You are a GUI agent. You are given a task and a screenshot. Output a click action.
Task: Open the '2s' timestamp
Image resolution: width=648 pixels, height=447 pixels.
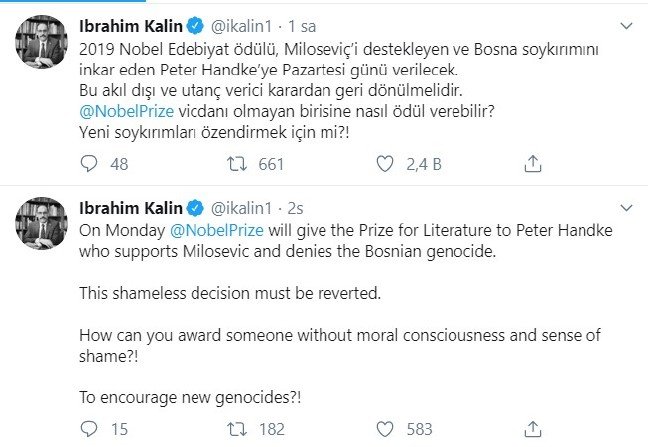pos(296,208)
